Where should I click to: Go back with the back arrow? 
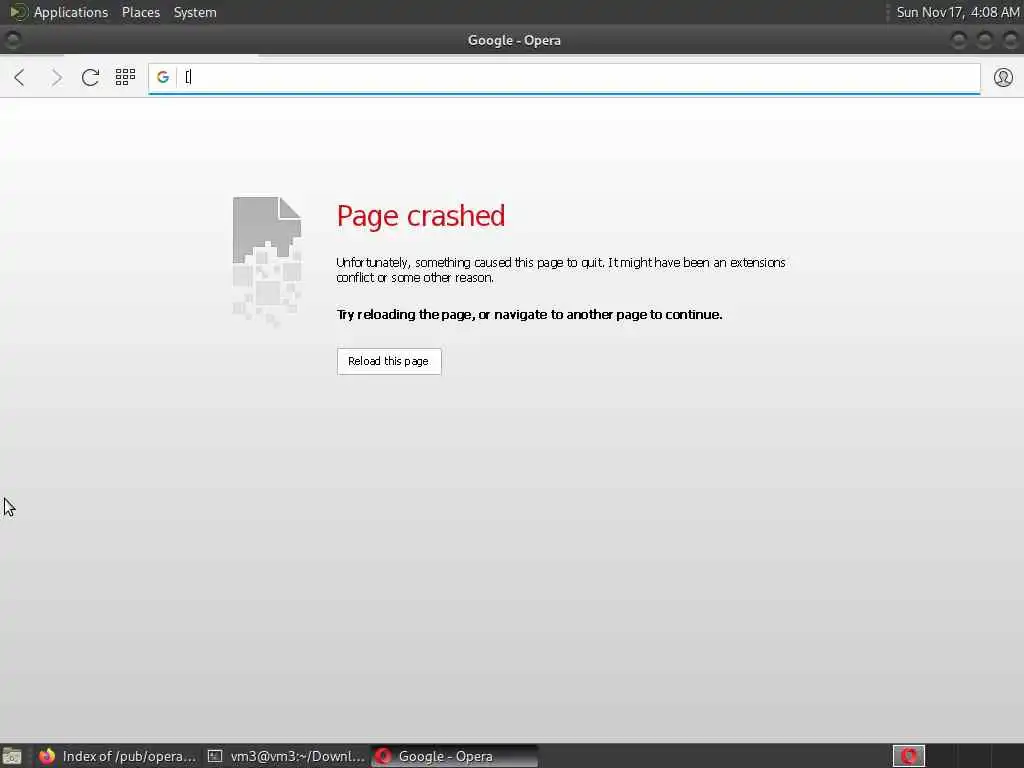(x=20, y=78)
